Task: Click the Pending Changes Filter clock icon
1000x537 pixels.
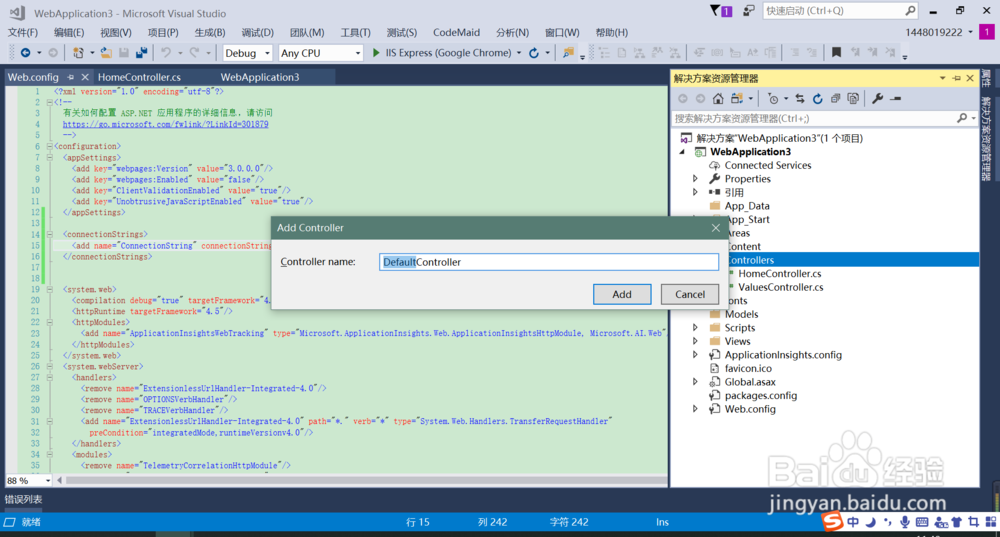Action: point(773,99)
